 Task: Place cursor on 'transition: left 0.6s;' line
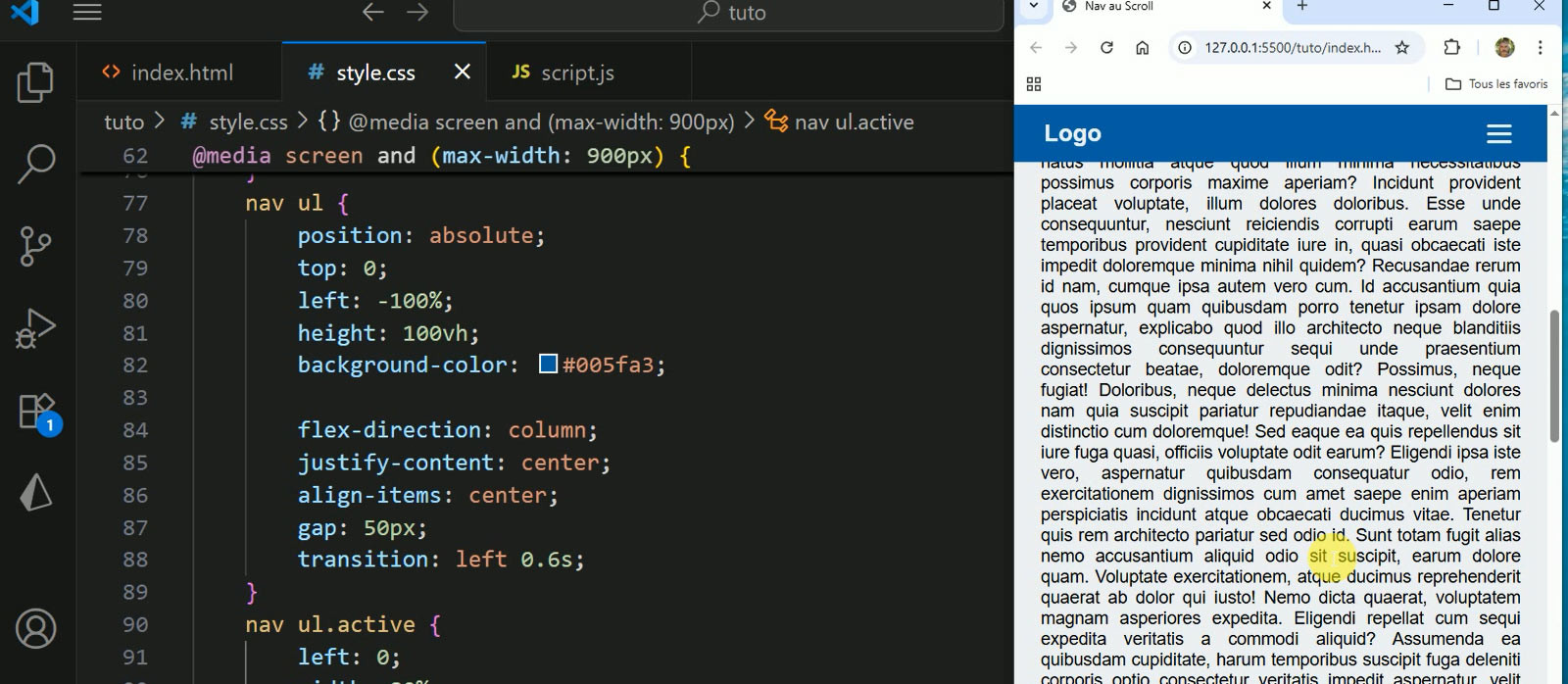[x=441, y=559]
